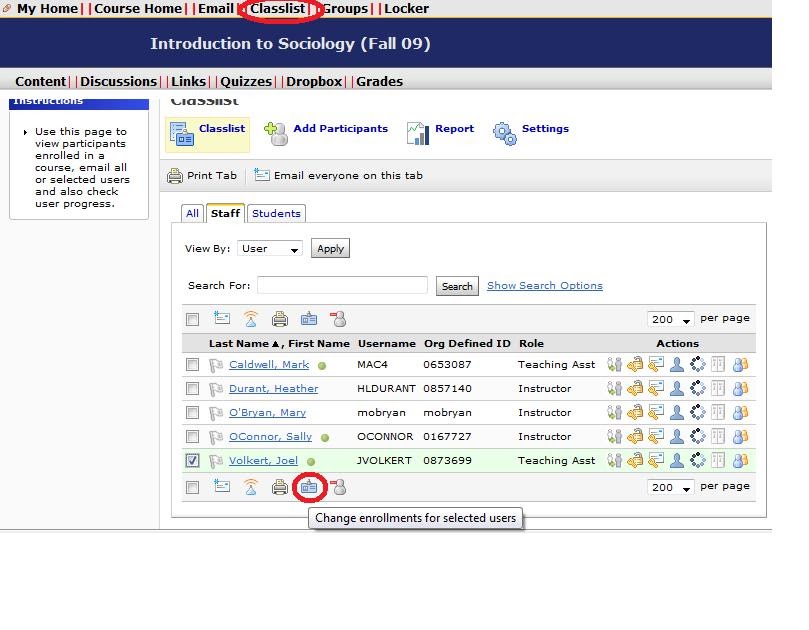Open the O'Bryan, Mary name link
809x630 pixels.
point(267,413)
